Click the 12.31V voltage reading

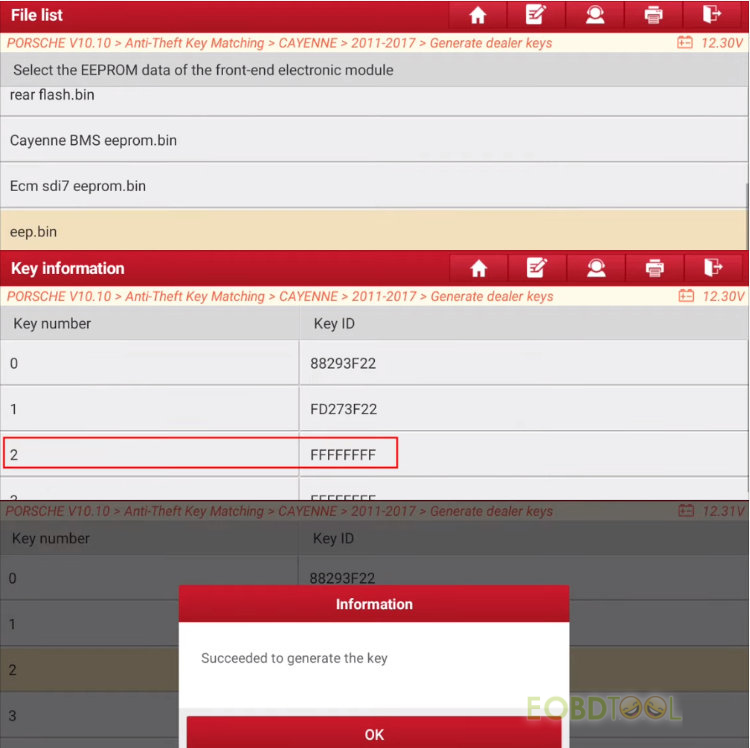[723, 511]
